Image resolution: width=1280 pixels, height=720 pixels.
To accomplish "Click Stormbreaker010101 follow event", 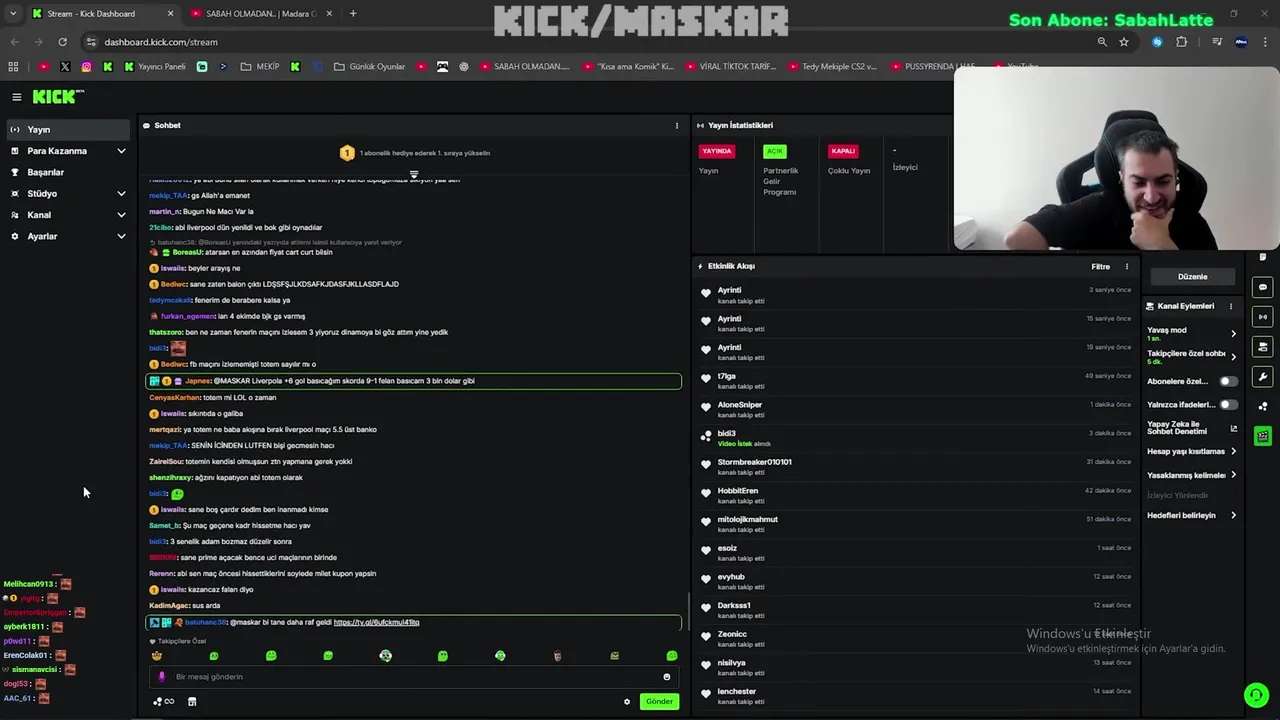I will click(x=917, y=467).
